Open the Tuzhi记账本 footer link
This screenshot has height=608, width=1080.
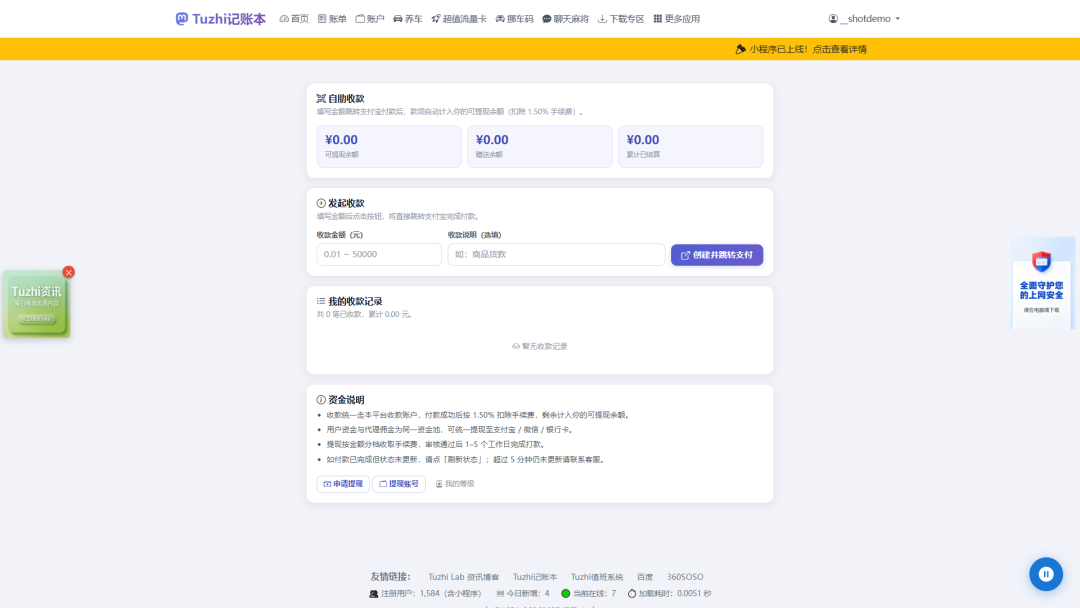(534, 576)
